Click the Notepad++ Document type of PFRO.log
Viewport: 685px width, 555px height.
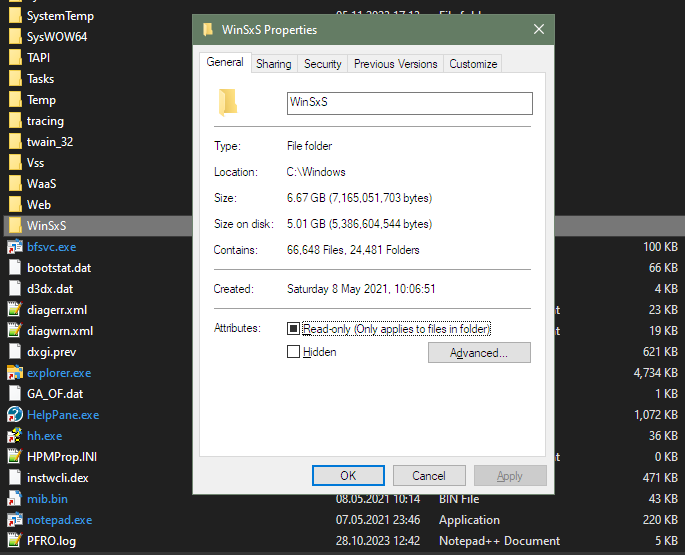[499, 541]
